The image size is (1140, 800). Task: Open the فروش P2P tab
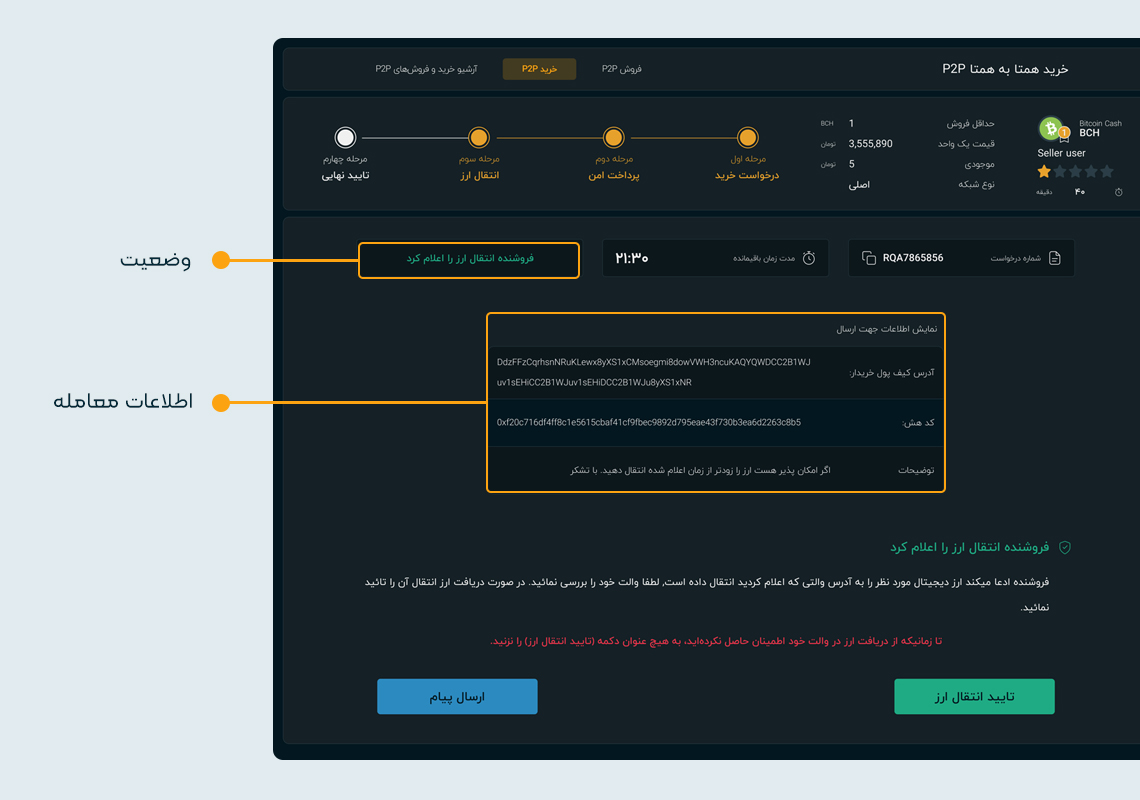(622, 69)
